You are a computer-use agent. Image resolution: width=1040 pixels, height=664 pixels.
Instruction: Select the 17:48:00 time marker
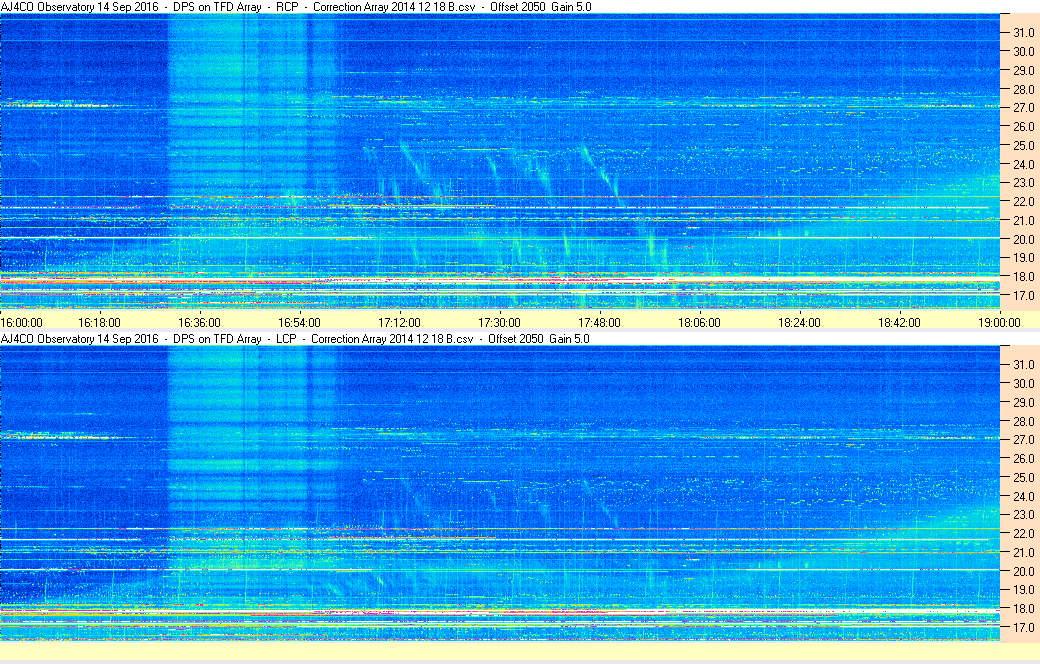coord(599,323)
